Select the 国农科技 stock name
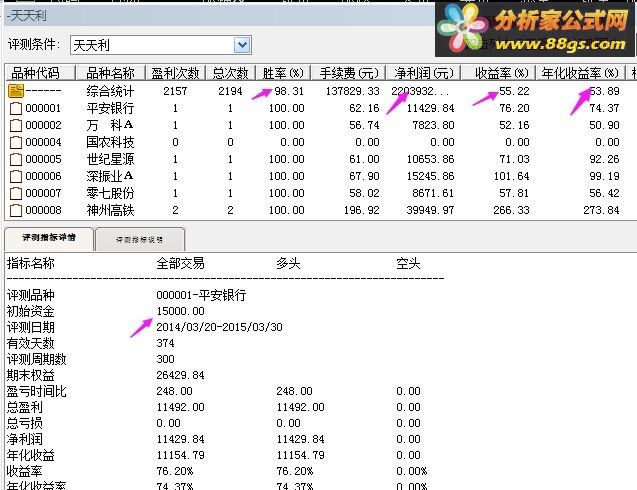 pos(110,142)
